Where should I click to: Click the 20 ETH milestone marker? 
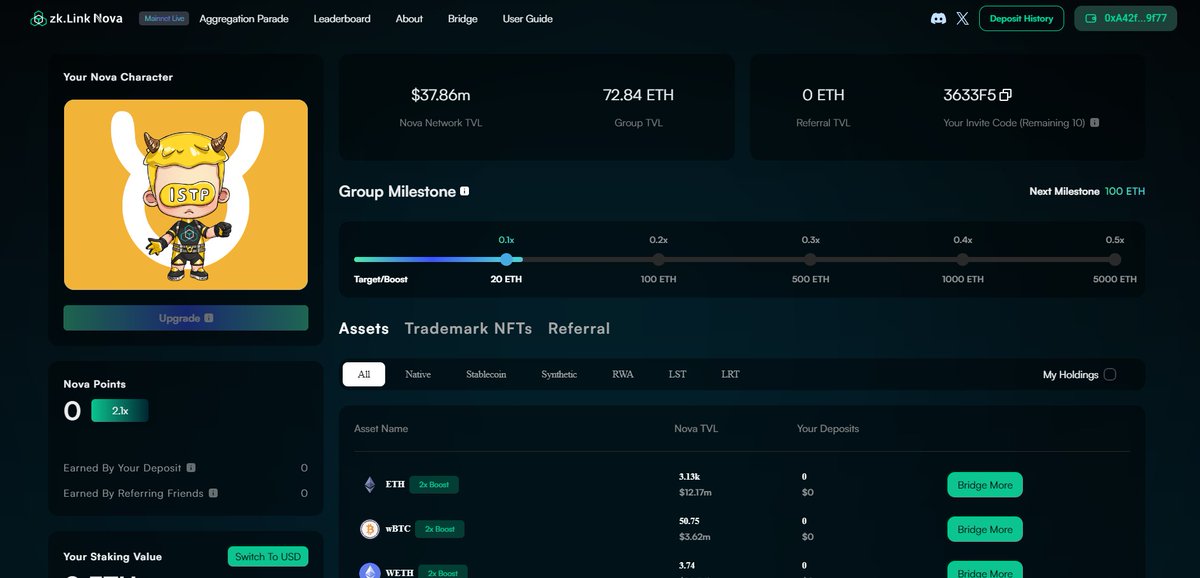(506, 259)
